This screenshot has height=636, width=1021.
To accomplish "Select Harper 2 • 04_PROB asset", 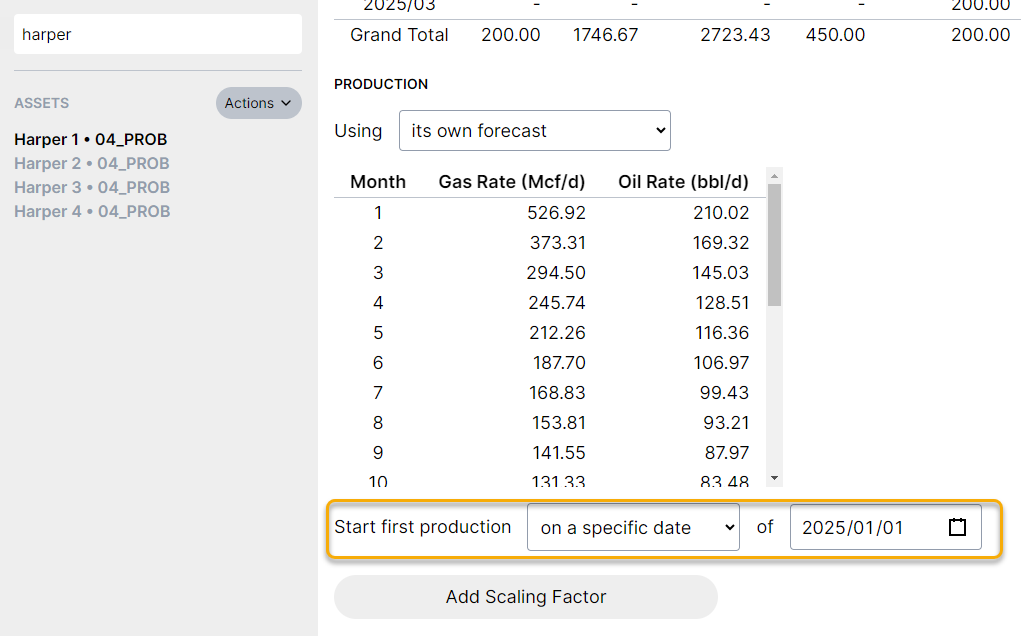I will click(92, 163).
